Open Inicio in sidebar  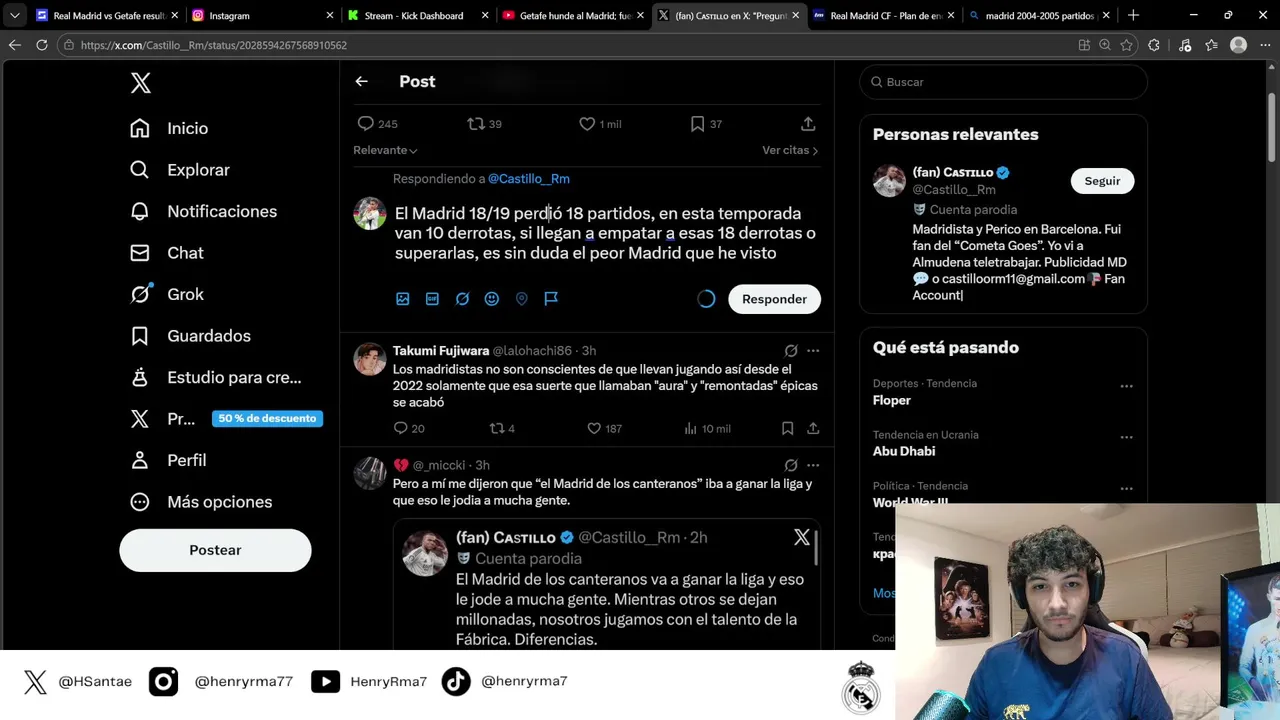coord(169,128)
